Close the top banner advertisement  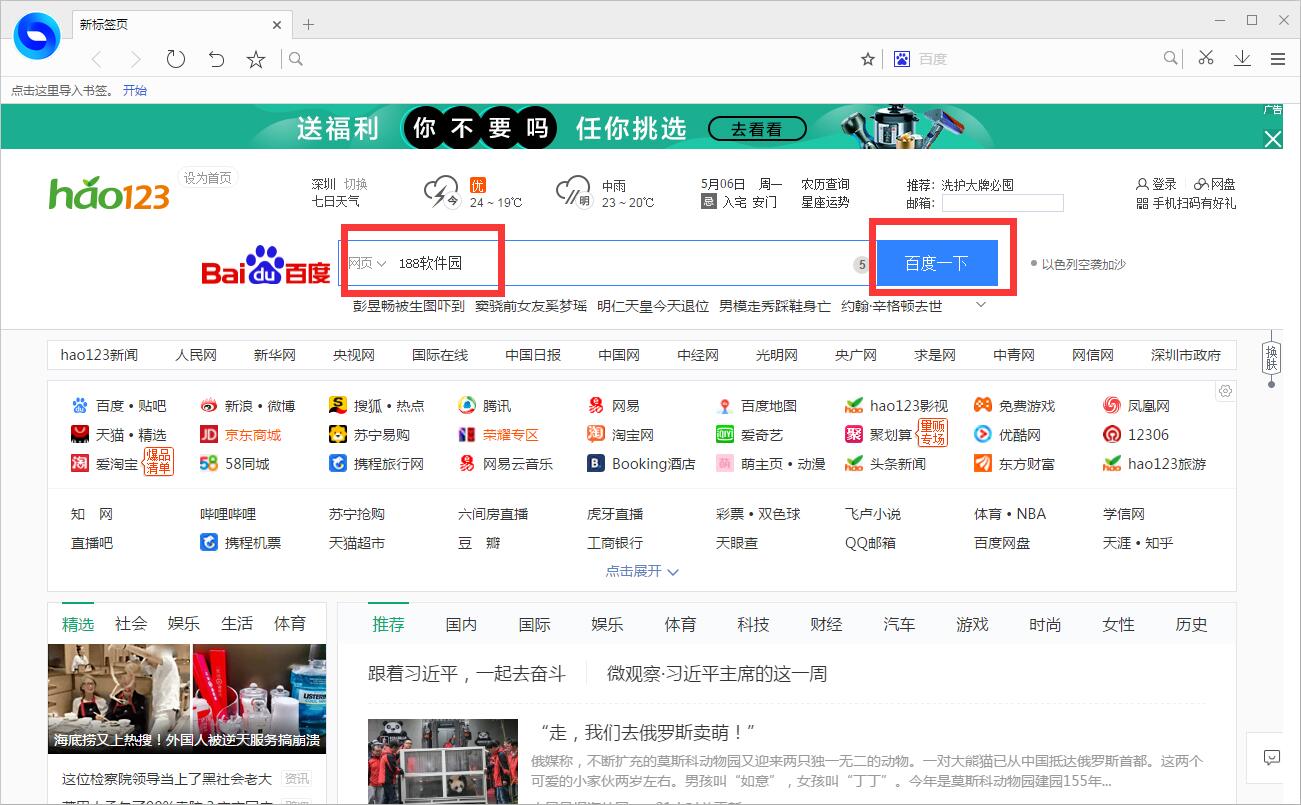(1272, 140)
